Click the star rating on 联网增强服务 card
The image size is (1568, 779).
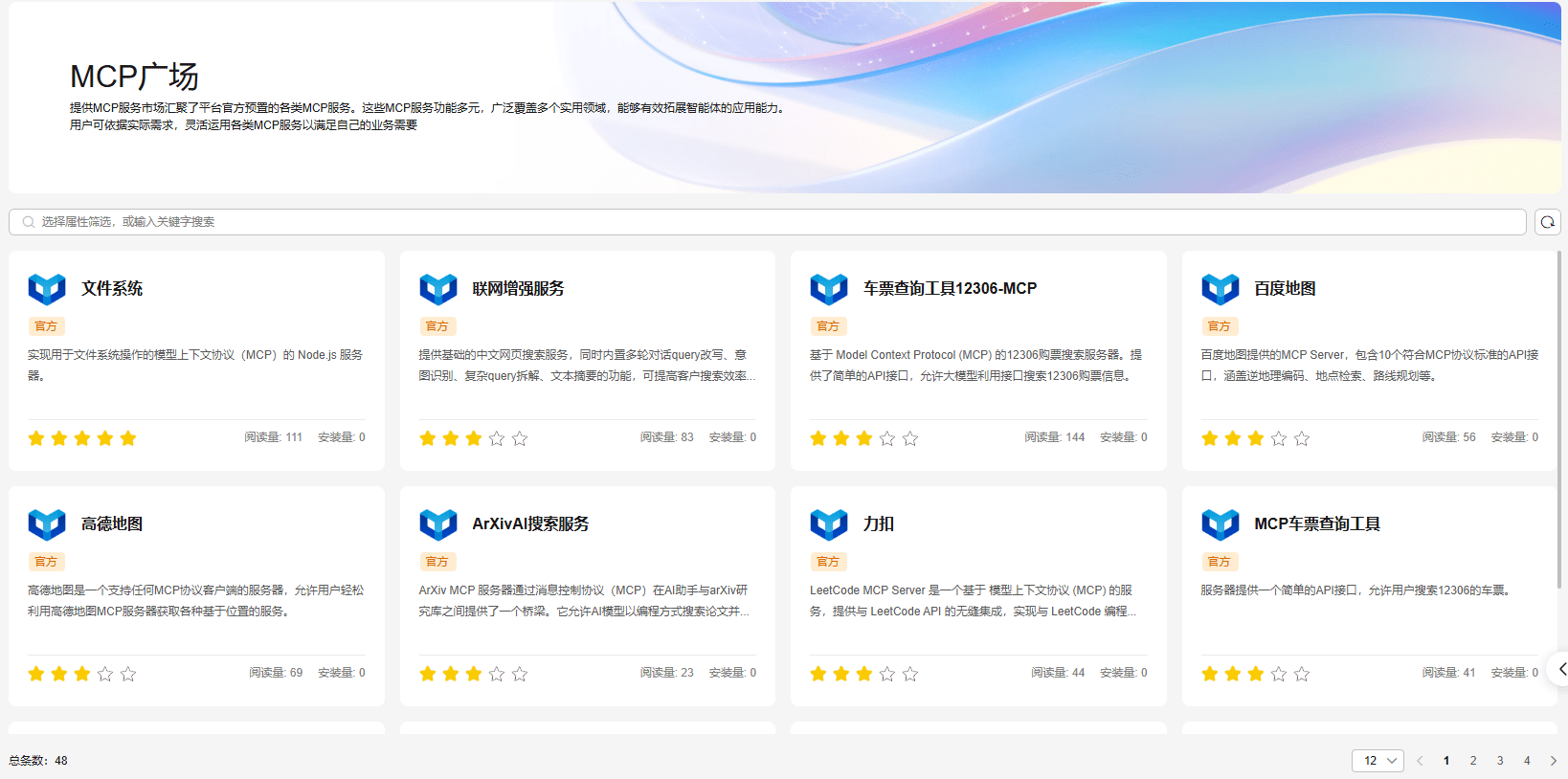point(474,438)
